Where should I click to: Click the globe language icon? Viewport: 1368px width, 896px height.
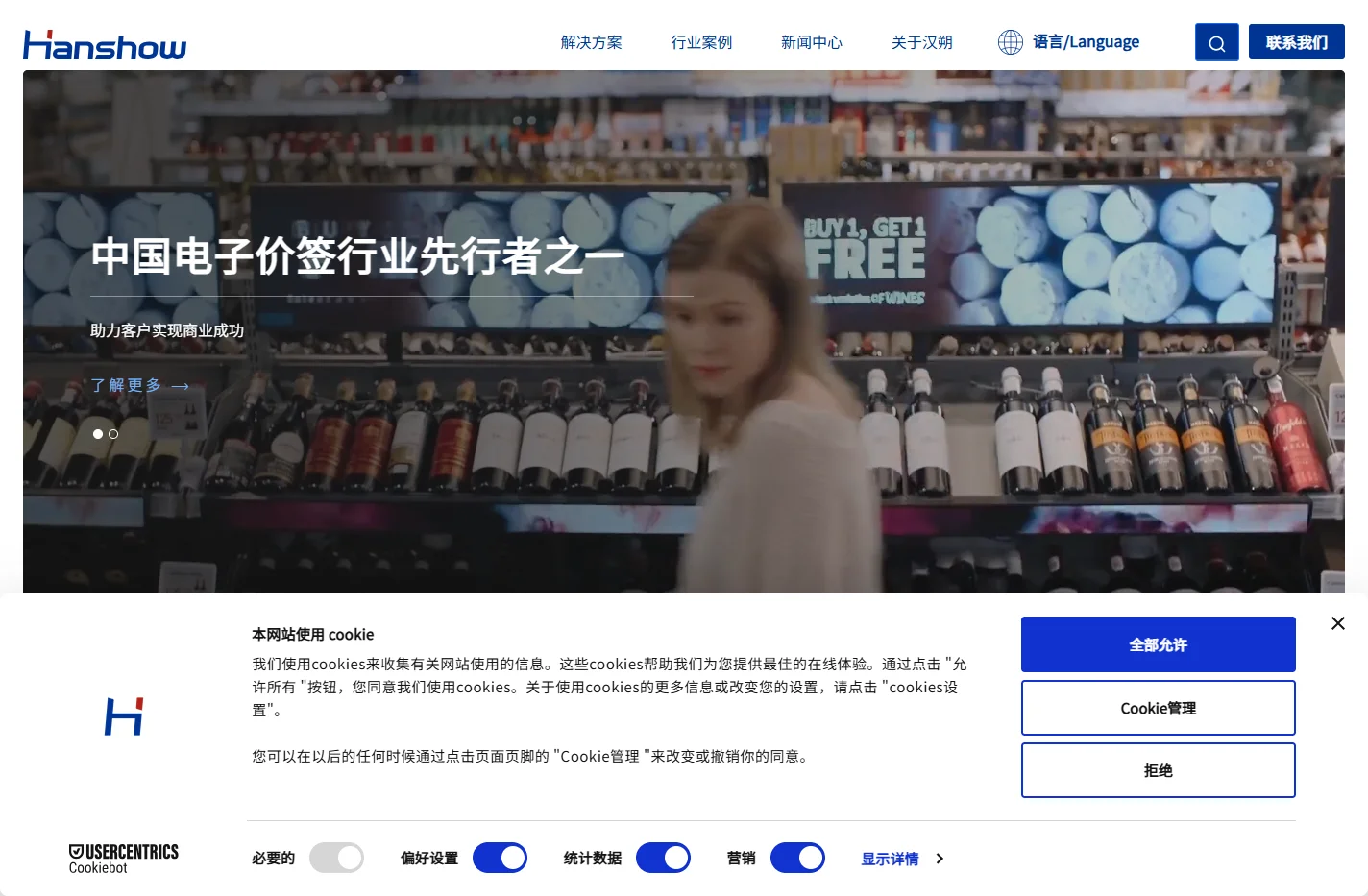1010,42
